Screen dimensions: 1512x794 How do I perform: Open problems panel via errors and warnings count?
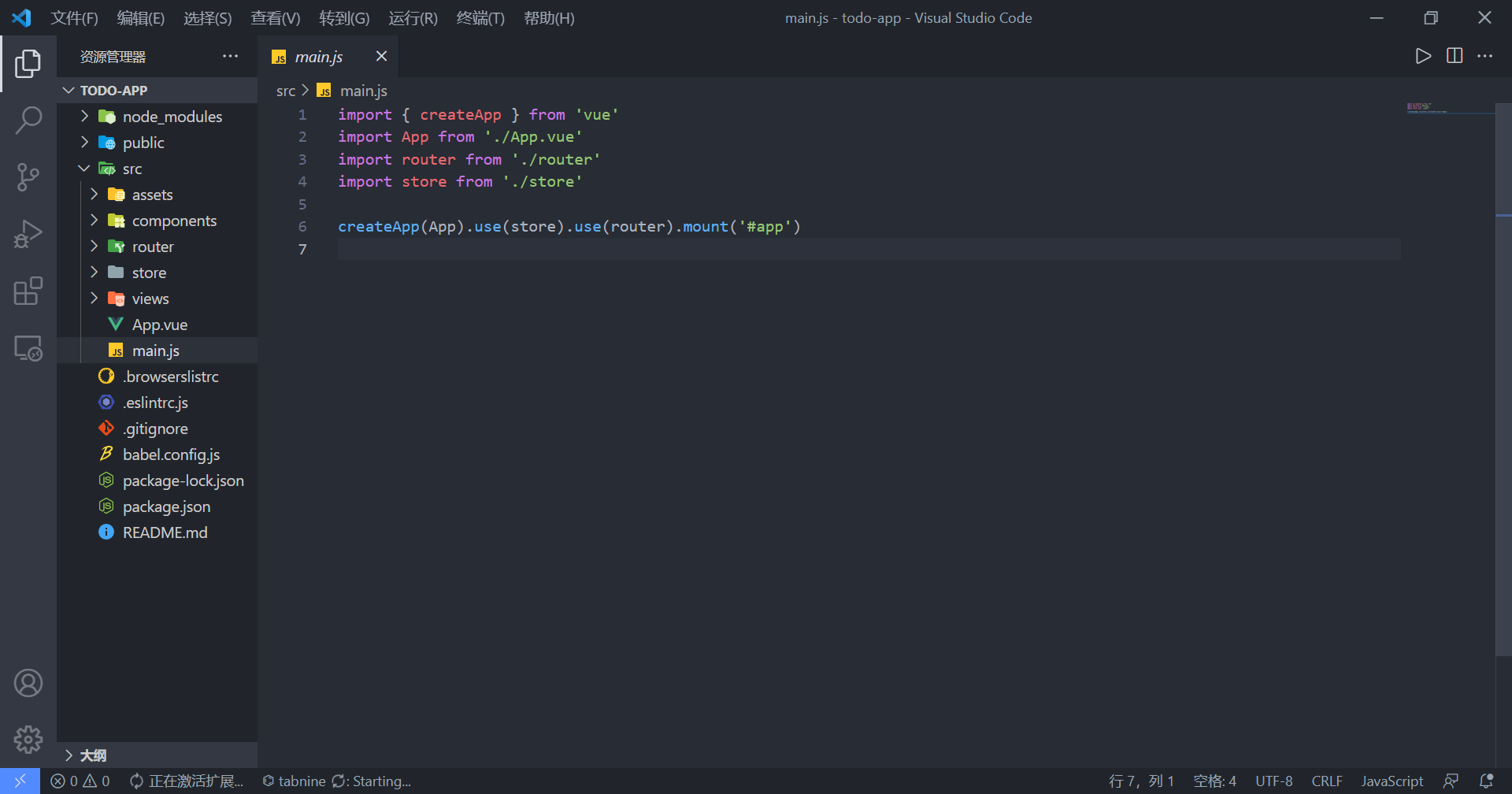pos(80,781)
